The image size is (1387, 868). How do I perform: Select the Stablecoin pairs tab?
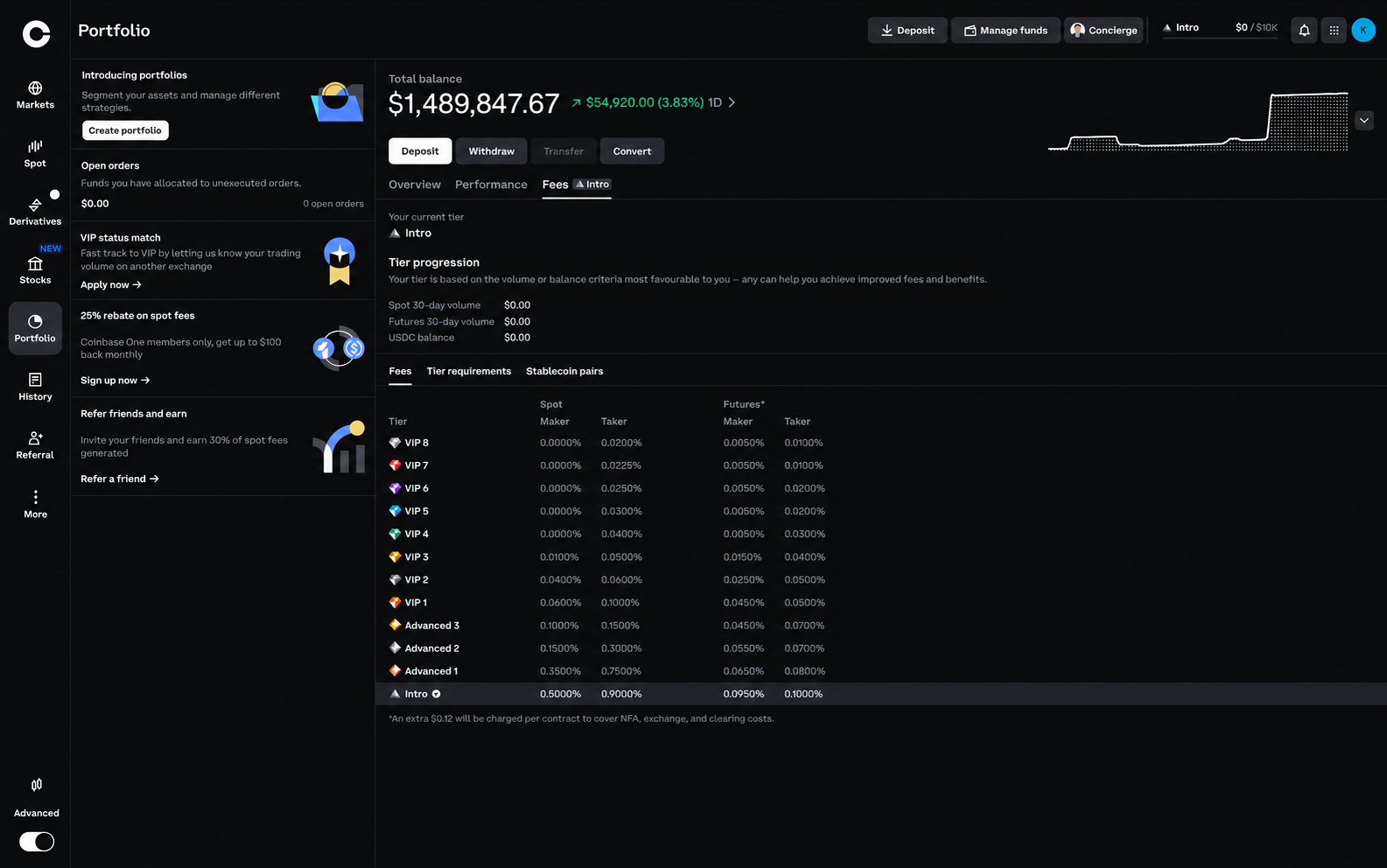click(x=564, y=371)
